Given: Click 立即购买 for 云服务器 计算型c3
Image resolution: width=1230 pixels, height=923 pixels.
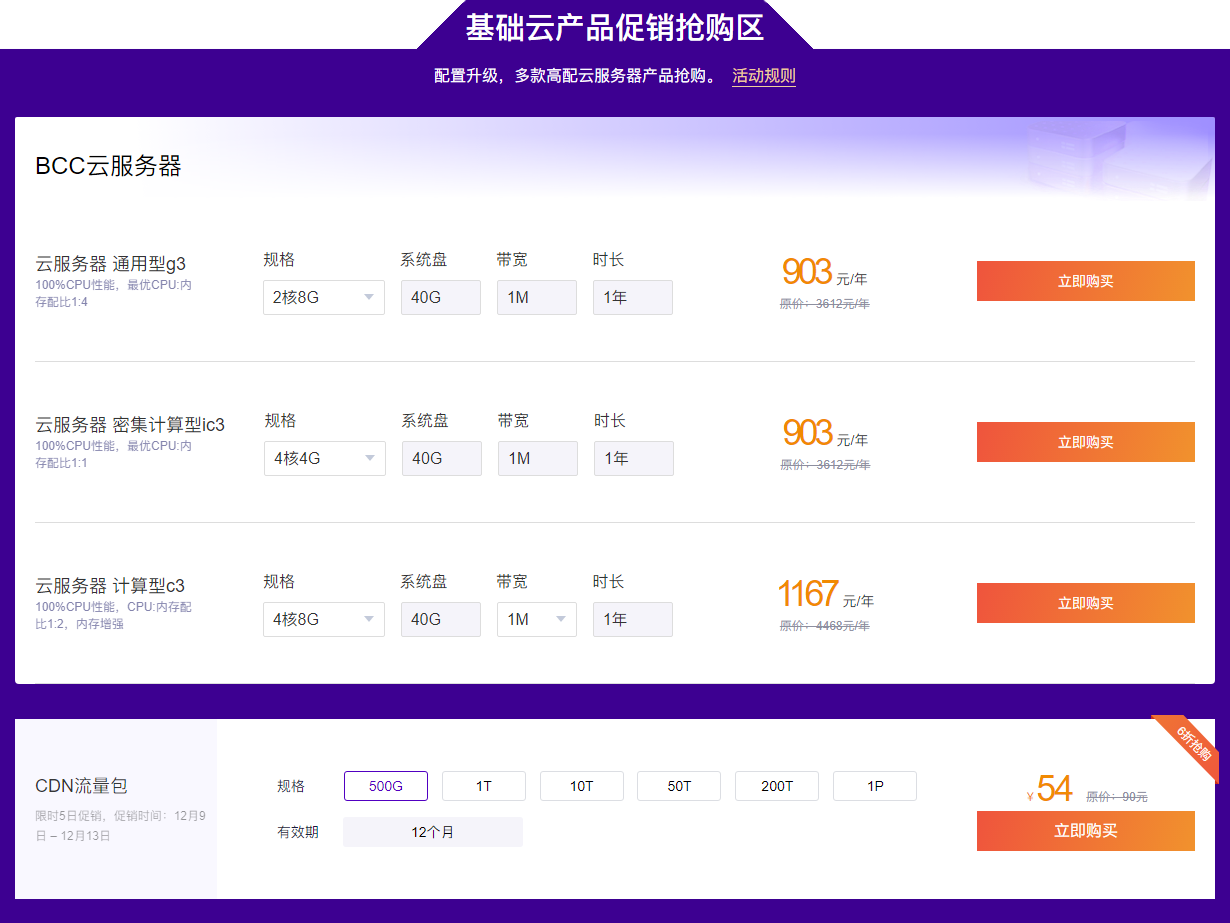Looking at the screenshot, I should pyautogui.click(x=1086, y=603).
